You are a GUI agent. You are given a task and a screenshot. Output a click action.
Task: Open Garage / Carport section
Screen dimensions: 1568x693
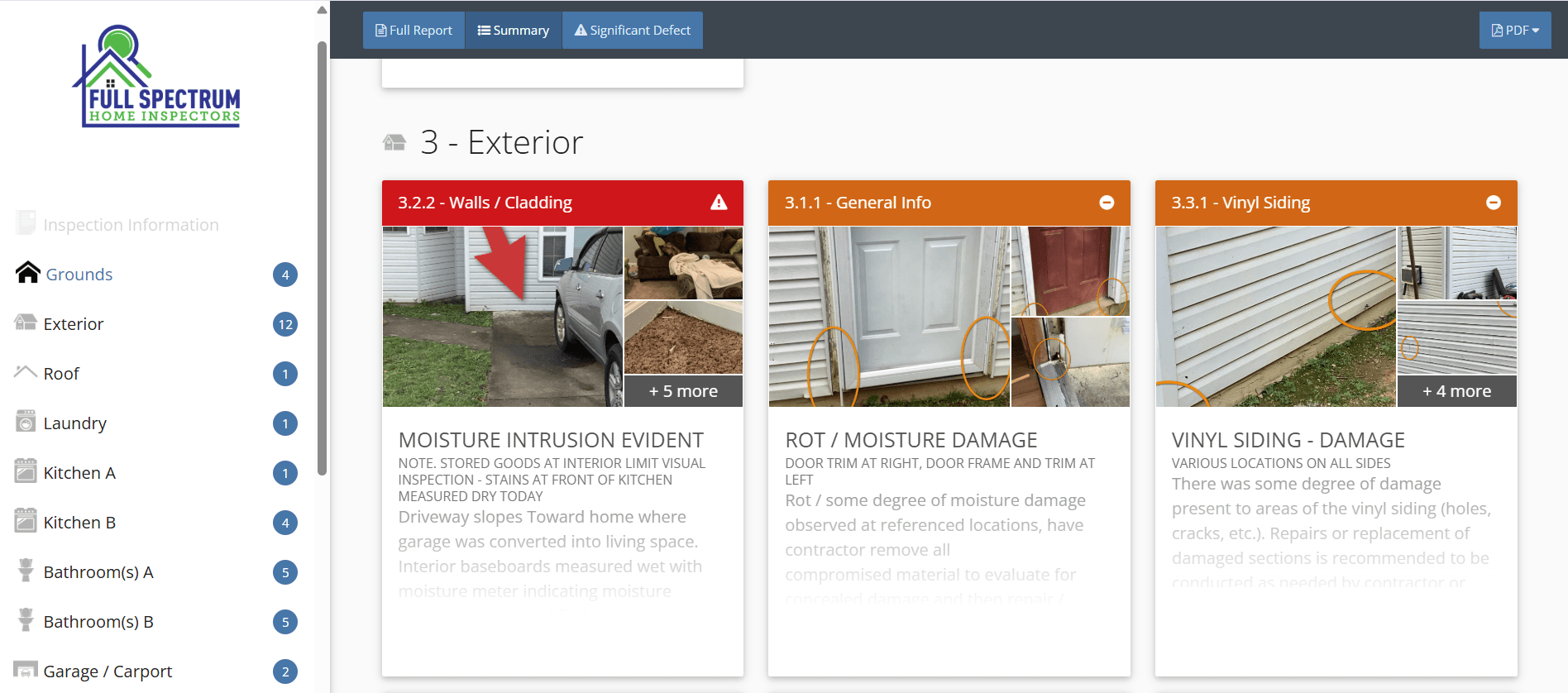[x=108, y=671]
